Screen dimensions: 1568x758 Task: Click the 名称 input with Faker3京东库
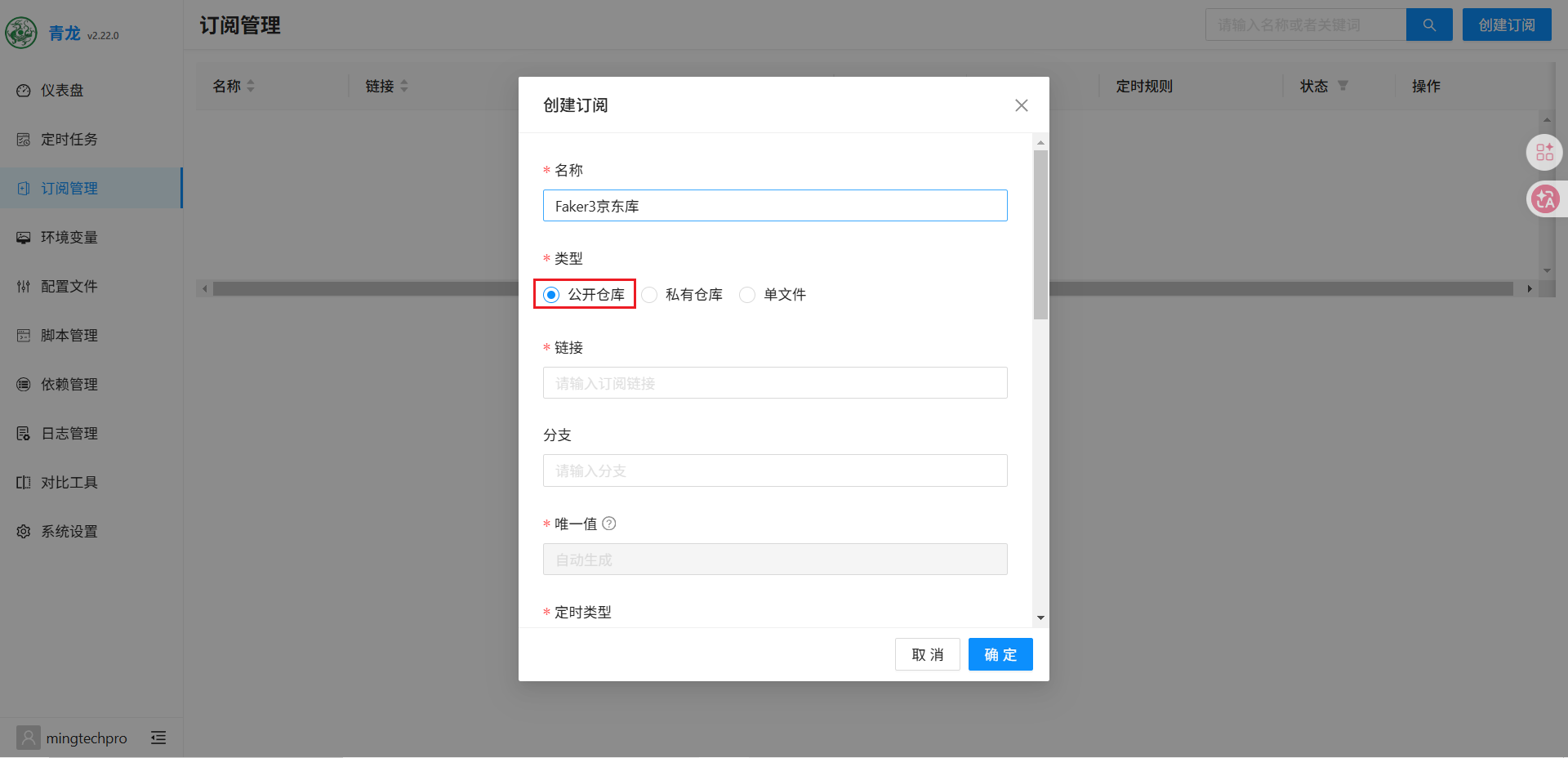pos(775,206)
